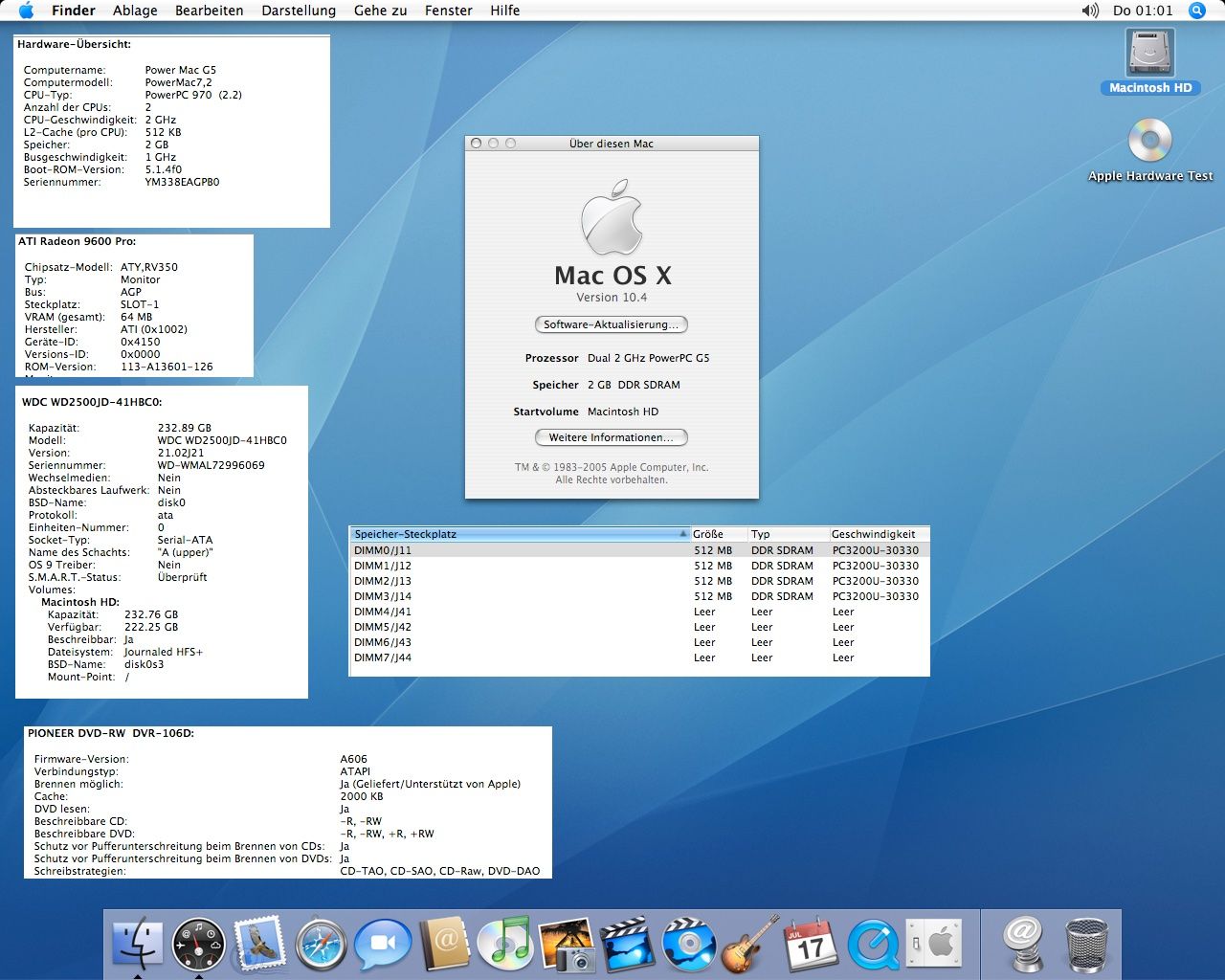
Task: Open the Apple menu
Action: click(26, 11)
